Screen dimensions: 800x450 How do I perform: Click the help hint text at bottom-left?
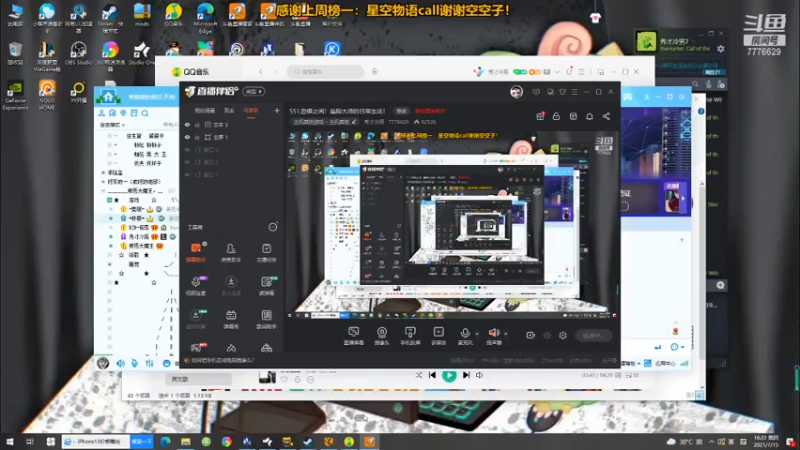221,361
